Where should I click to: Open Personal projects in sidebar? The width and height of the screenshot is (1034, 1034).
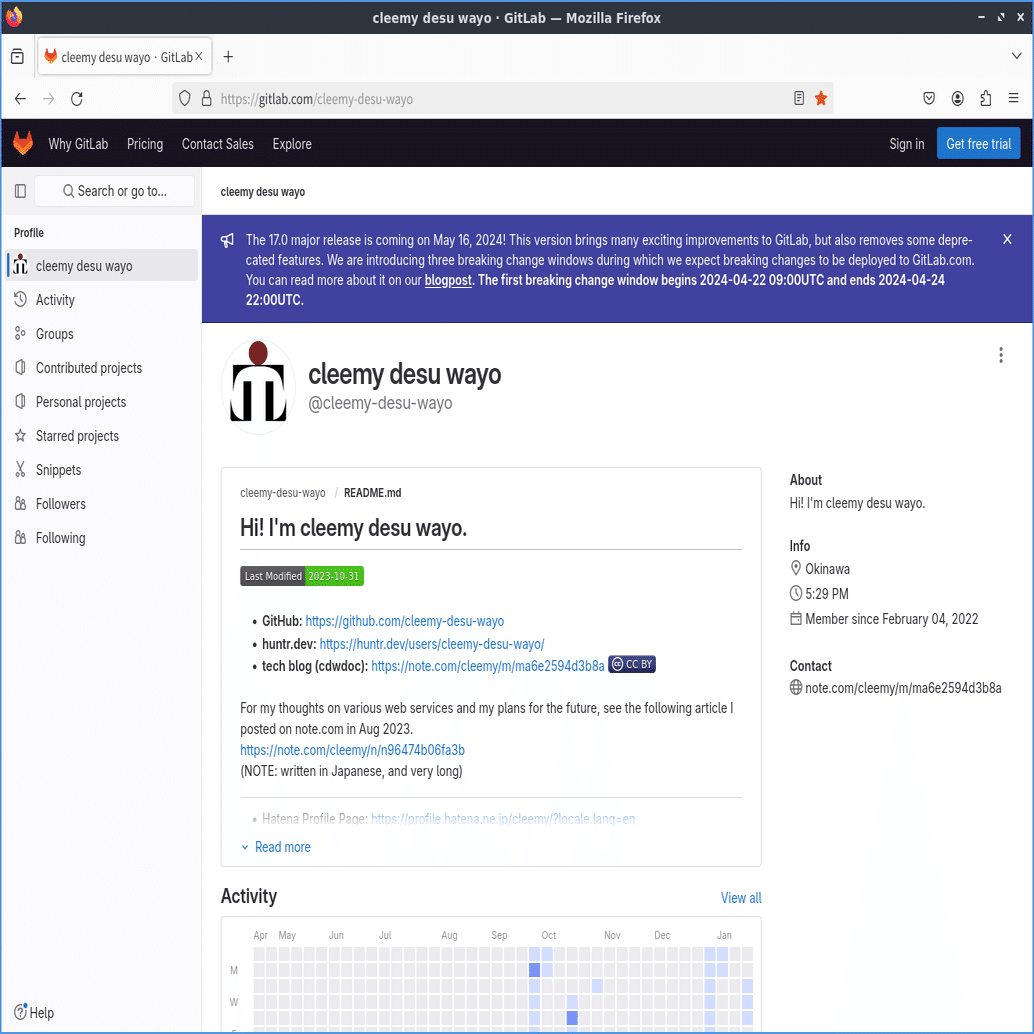(102, 402)
